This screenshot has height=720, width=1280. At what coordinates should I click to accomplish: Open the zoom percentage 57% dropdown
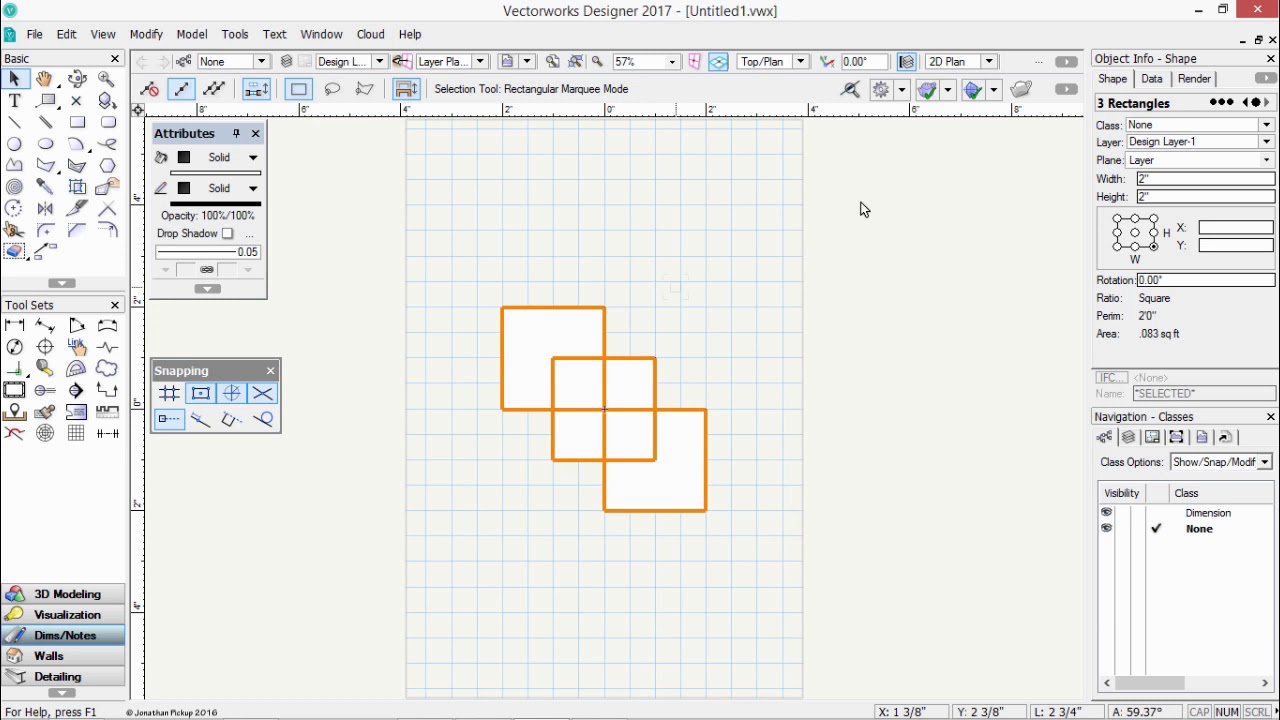click(646, 62)
